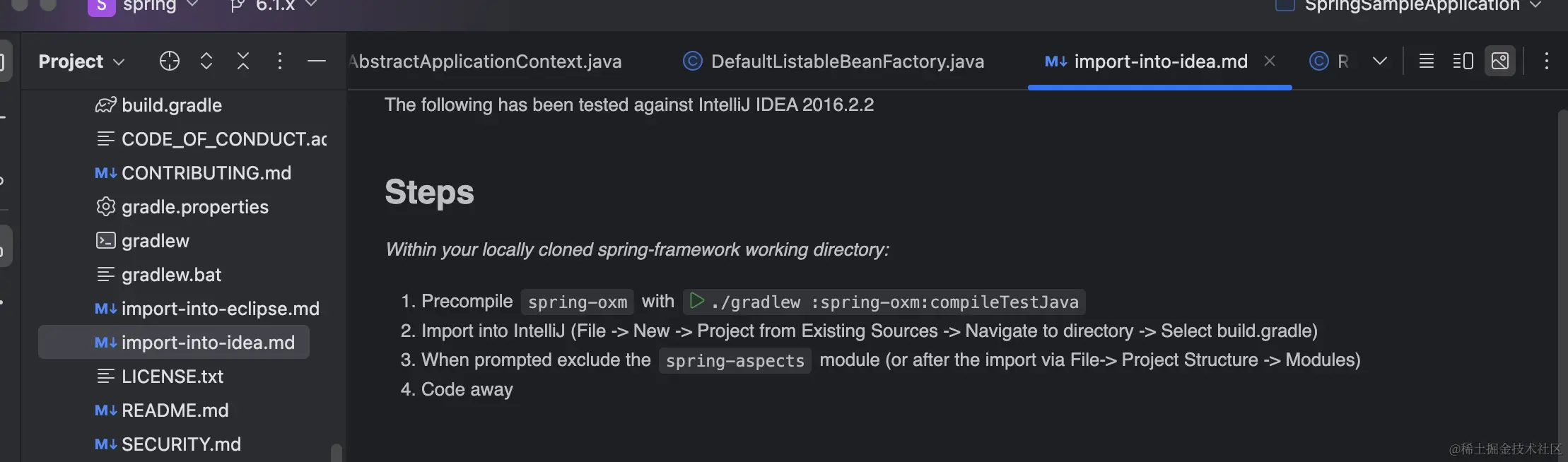Click the Collapse All icon in Project panel
1568x462 pixels.
point(243,61)
